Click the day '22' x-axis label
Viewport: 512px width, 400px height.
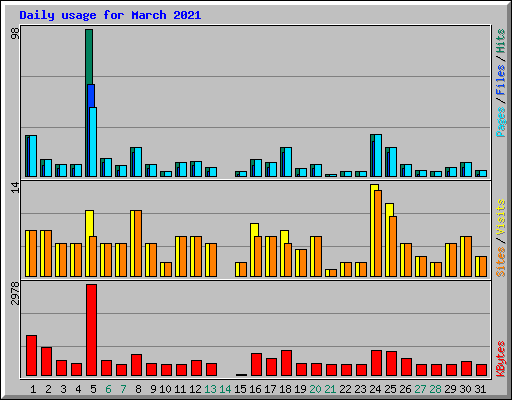point(345,389)
